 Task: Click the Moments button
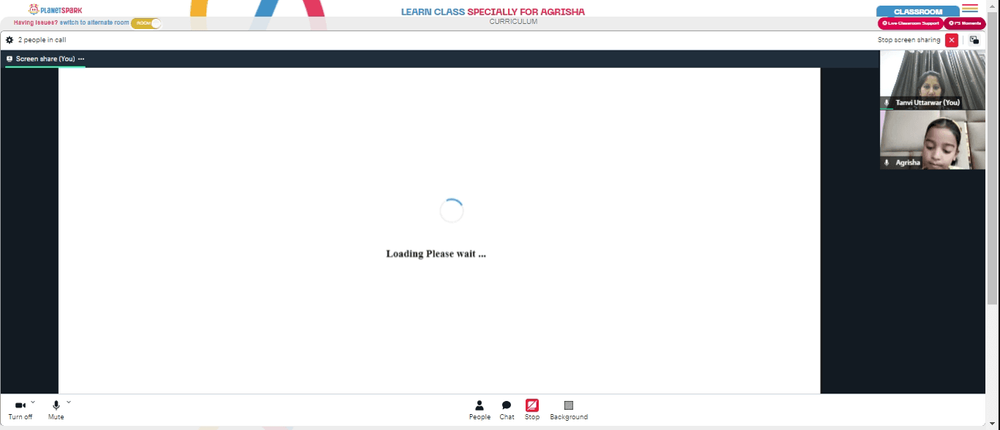[965, 23]
